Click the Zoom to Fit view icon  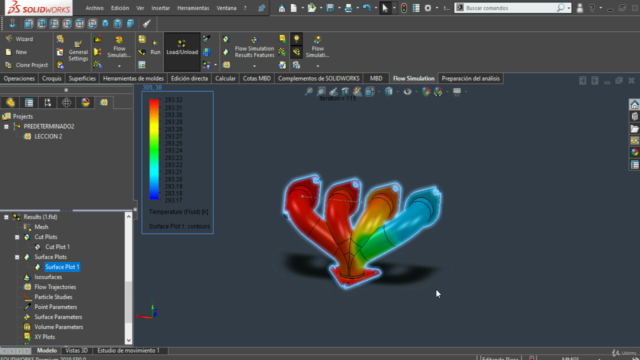(x=309, y=91)
